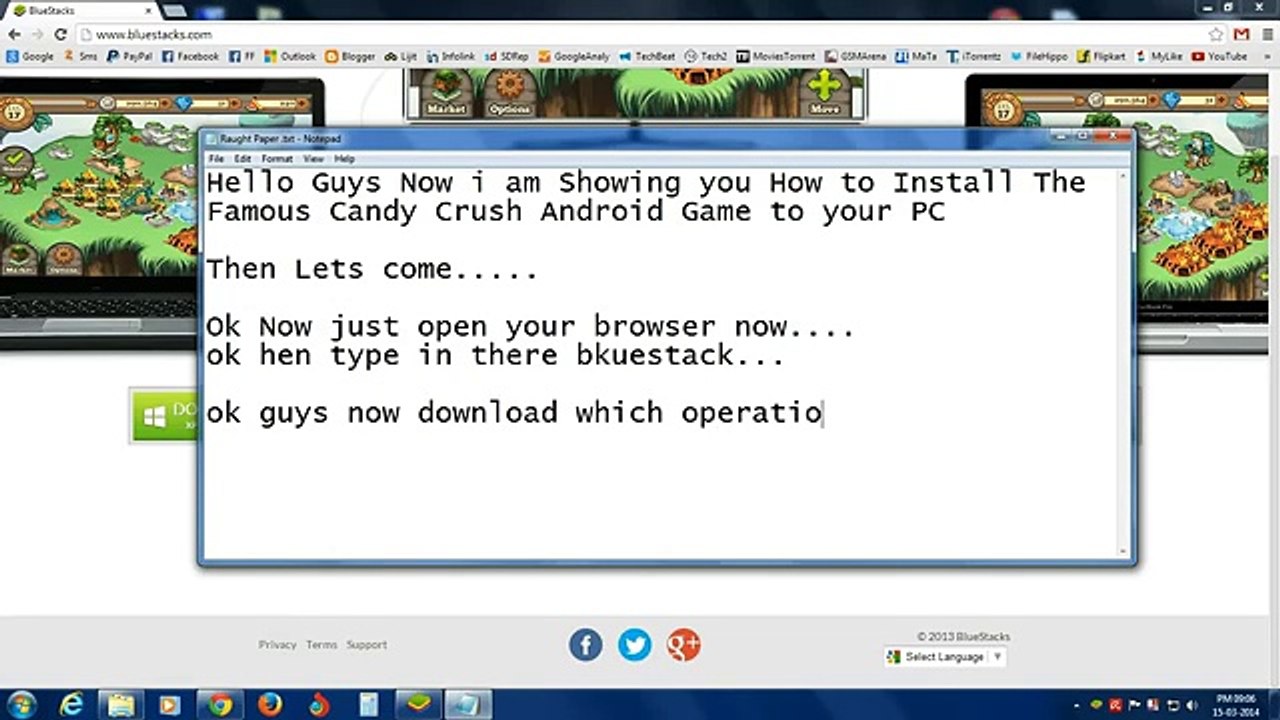The image size is (1280, 720).
Task: Click the www.bluestacks.com address bar
Action: click(640, 34)
